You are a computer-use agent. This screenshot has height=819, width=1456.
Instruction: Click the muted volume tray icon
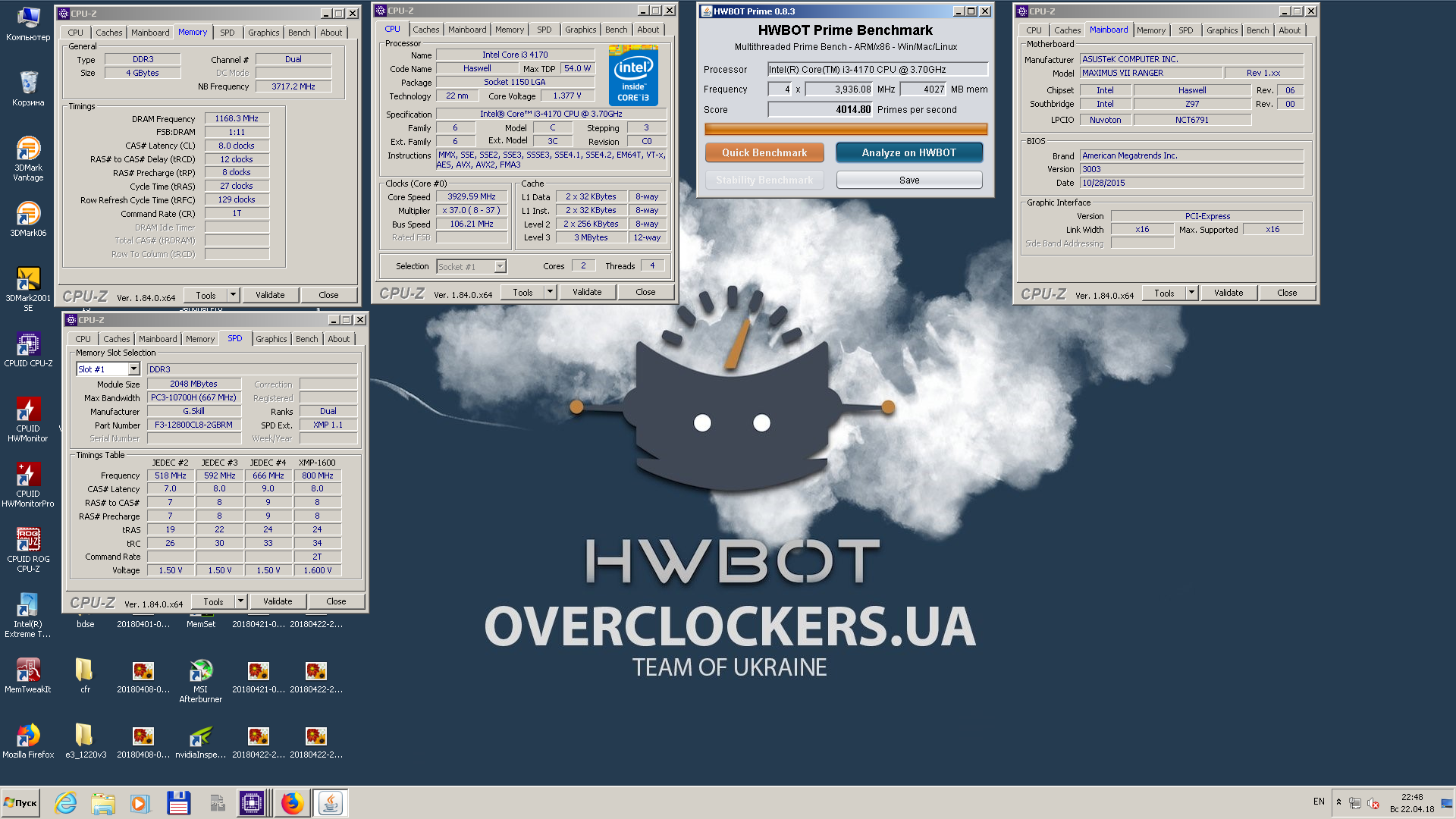pos(1373,803)
